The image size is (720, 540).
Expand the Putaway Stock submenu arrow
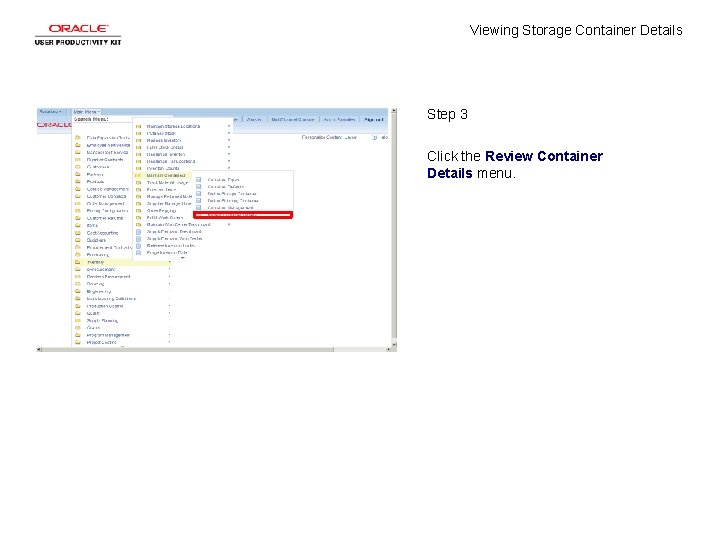(229, 133)
